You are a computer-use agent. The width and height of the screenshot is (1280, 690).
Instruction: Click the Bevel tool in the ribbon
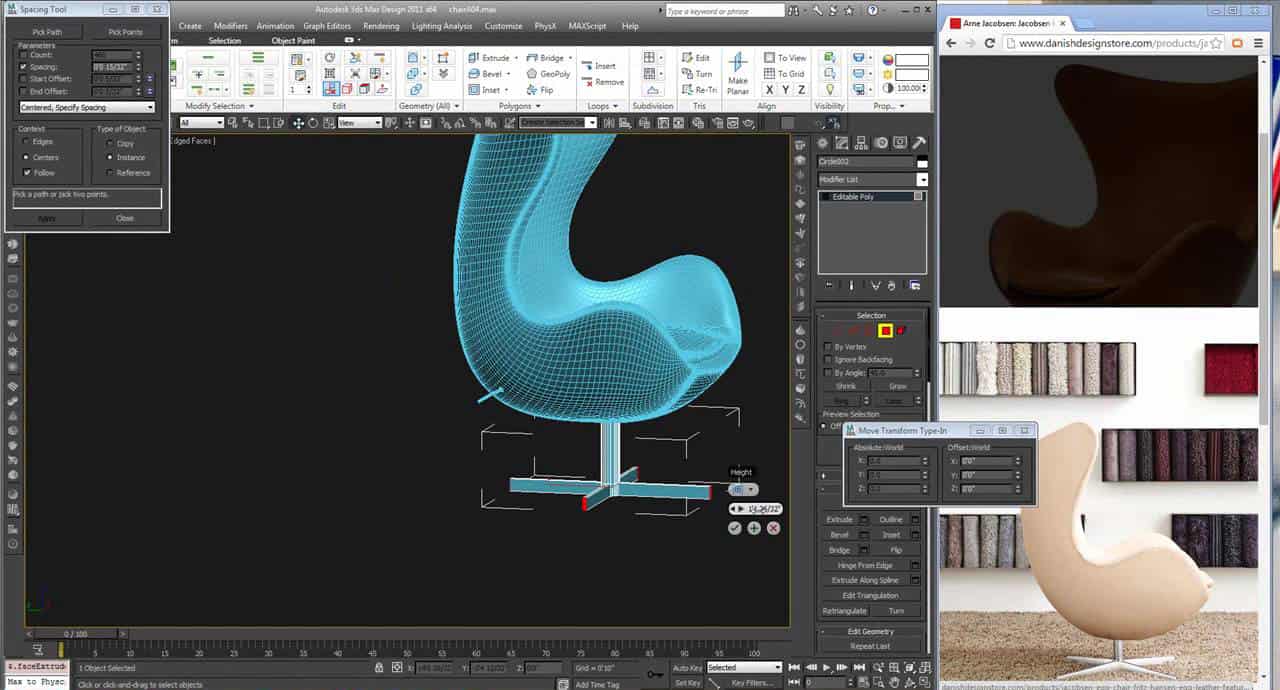pyautogui.click(x=485, y=74)
